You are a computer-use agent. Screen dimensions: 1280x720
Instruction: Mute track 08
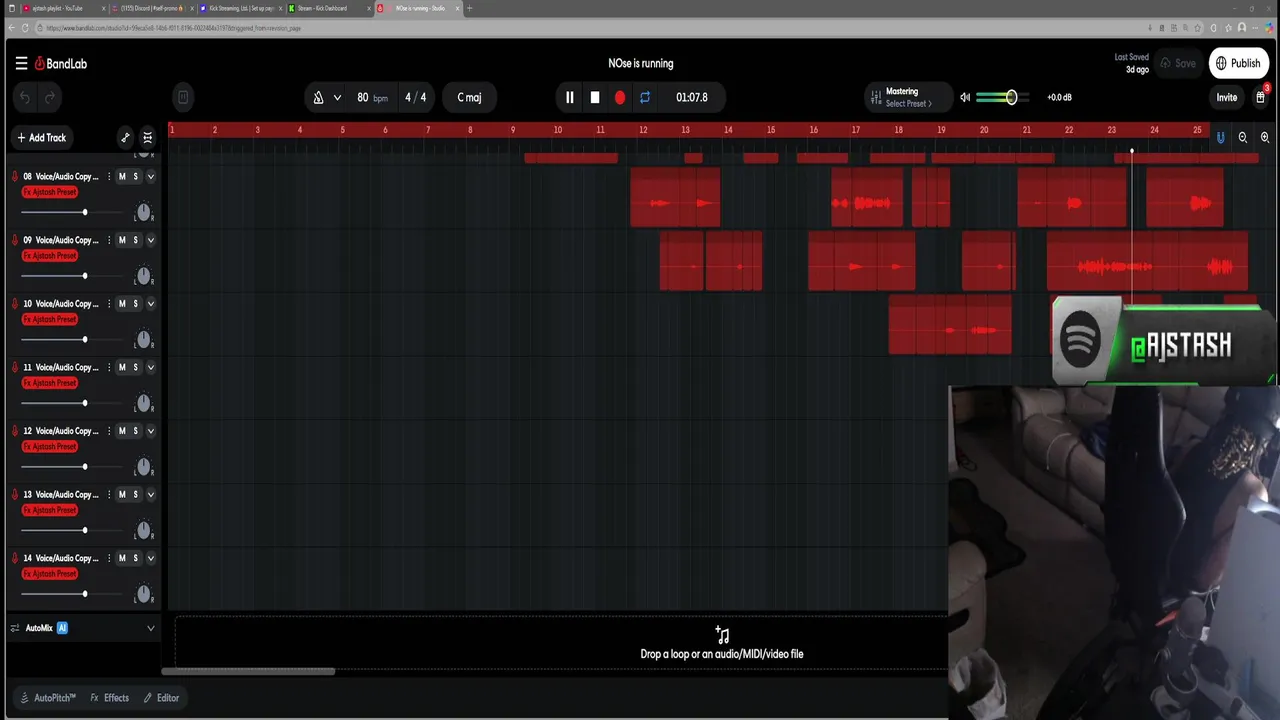(122, 176)
